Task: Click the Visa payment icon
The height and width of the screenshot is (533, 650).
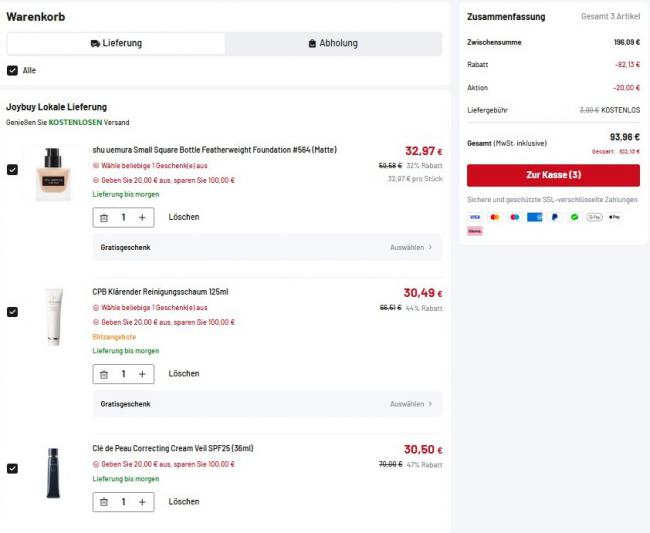Action: [x=474, y=217]
